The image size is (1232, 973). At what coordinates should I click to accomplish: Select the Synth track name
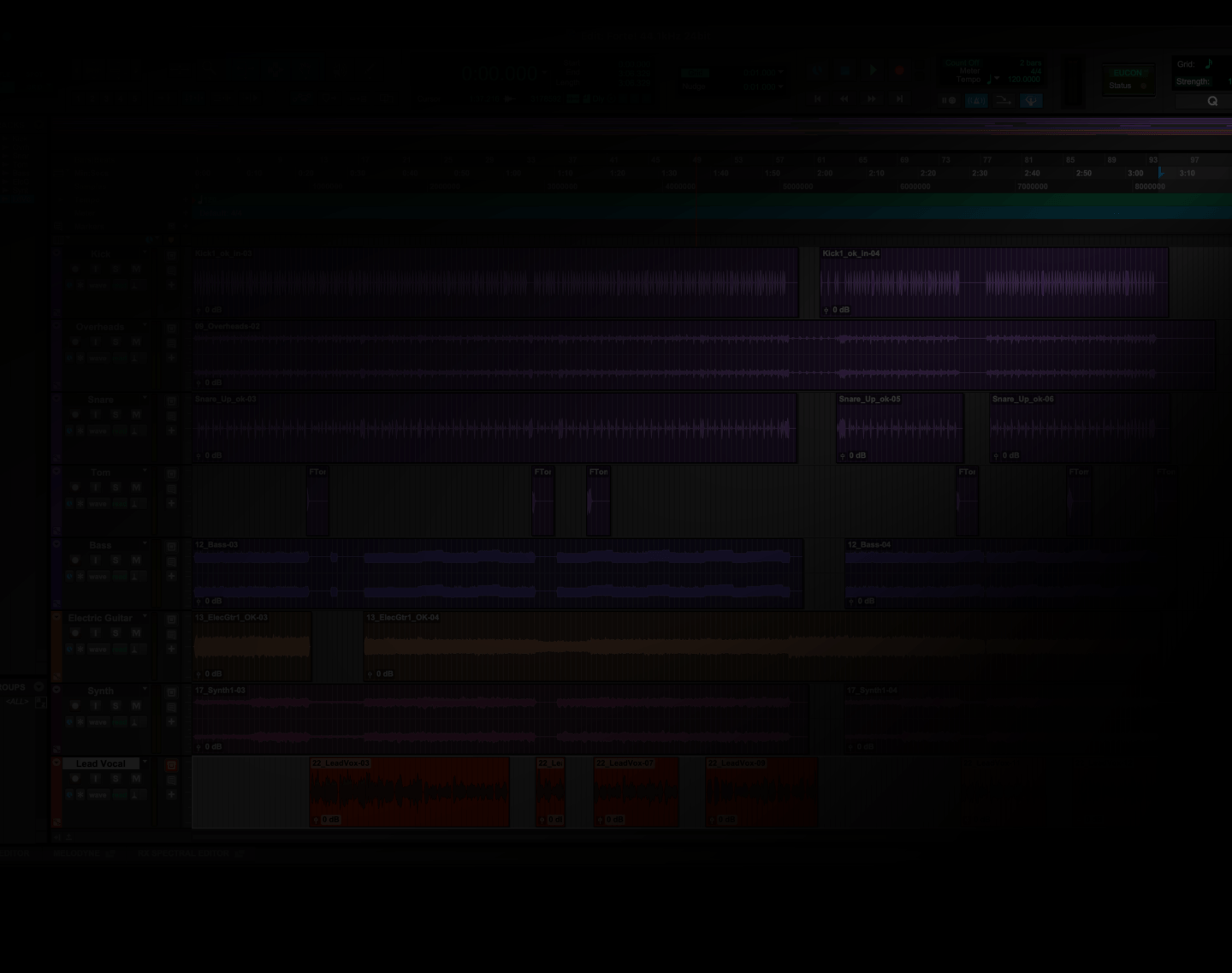pyautogui.click(x=101, y=691)
